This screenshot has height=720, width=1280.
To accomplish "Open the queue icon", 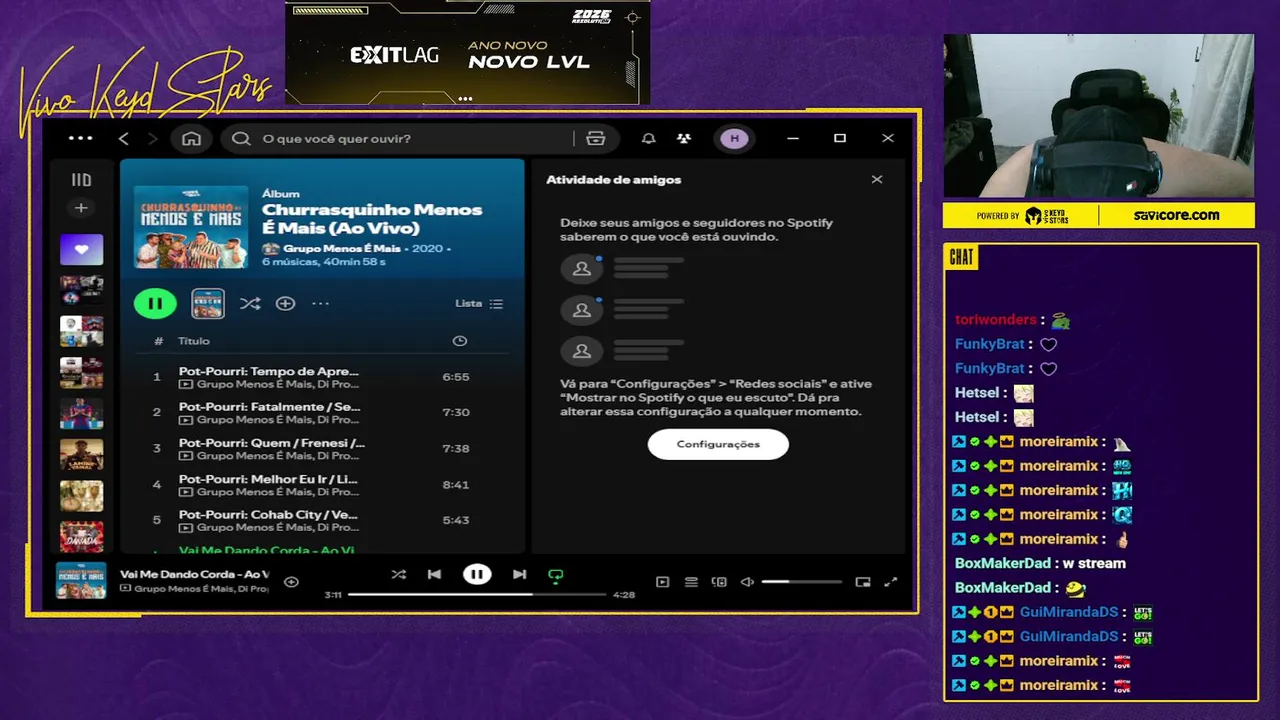I will pos(691,582).
